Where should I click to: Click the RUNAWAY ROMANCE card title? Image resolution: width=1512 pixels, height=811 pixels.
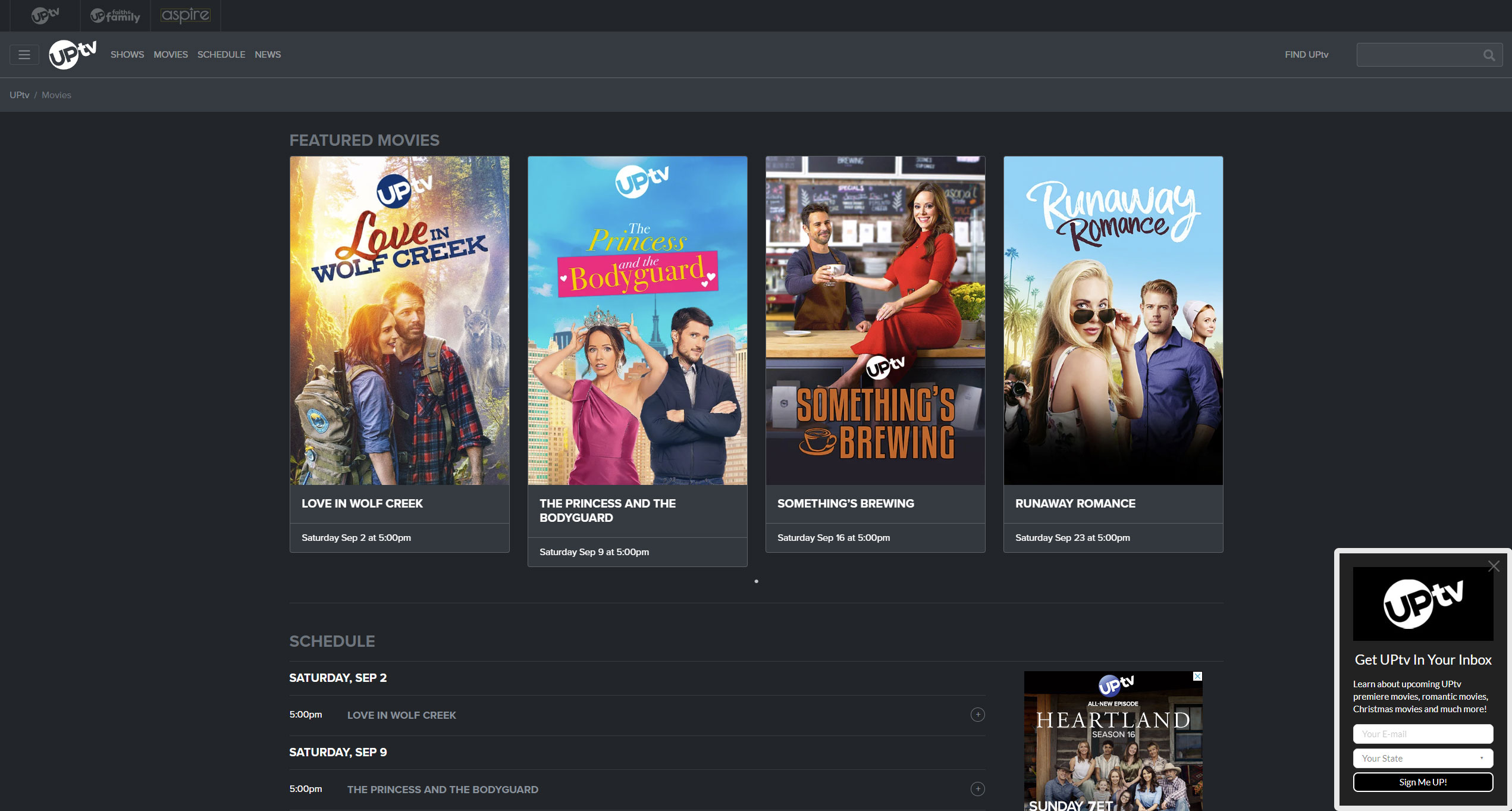click(x=1075, y=503)
